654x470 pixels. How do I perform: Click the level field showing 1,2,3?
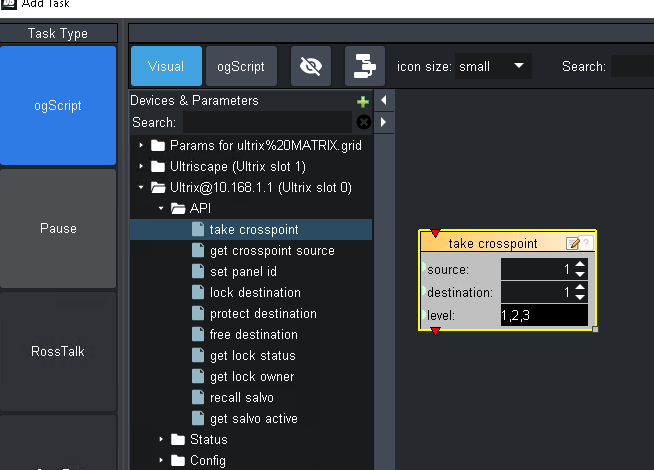[x=544, y=315]
